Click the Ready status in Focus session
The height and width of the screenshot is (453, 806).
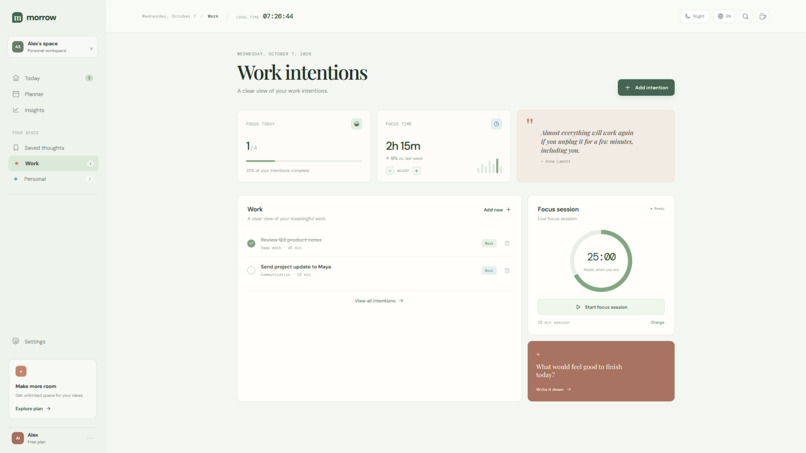pyautogui.click(x=657, y=209)
